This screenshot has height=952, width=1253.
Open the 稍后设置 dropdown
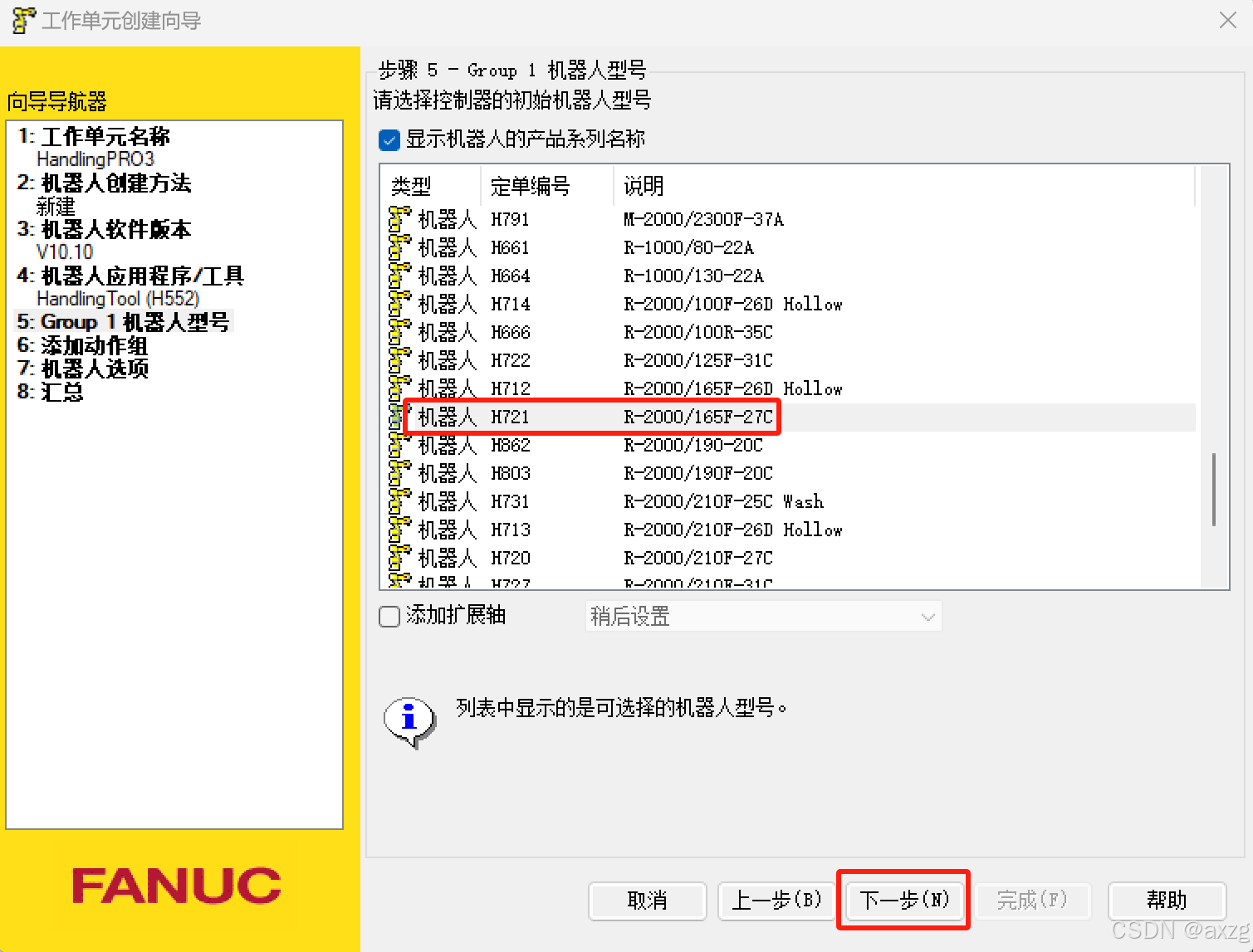click(764, 616)
